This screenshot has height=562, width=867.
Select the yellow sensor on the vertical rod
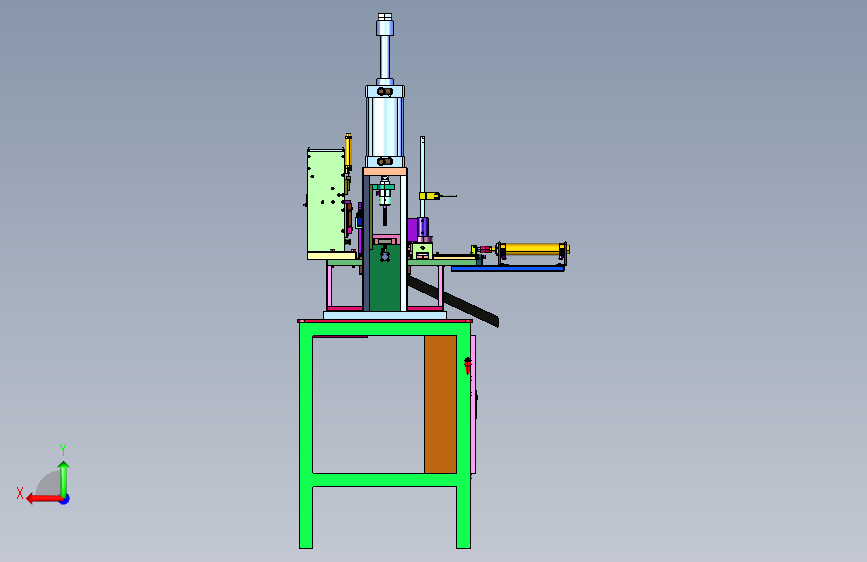(429, 196)
